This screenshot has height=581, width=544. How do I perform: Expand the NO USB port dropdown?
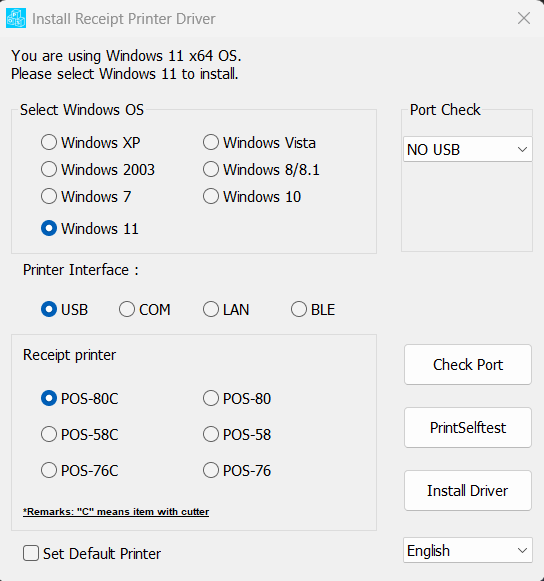pyautogui.click(x=468, y=149)
